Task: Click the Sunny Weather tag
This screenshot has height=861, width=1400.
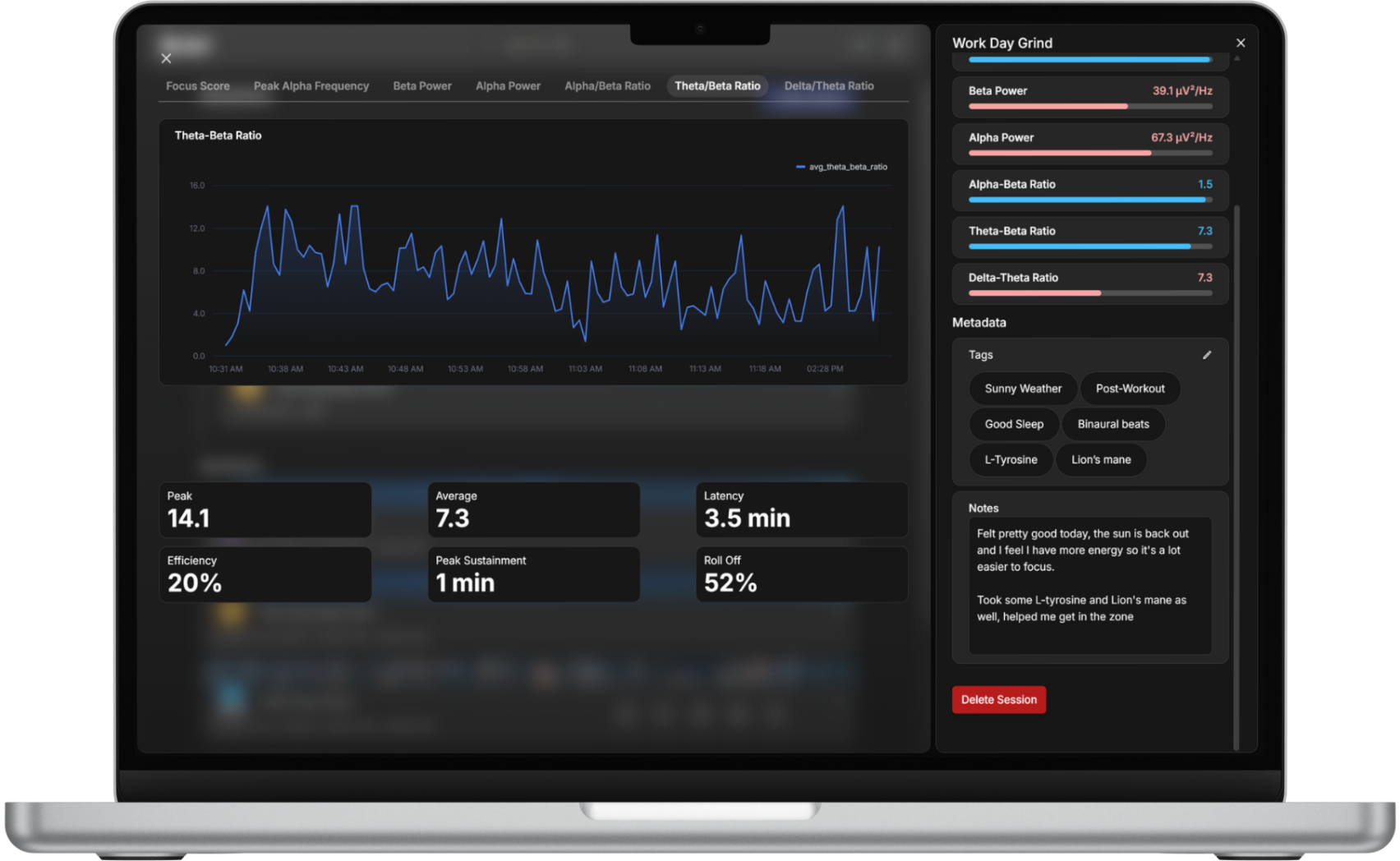Action: tap(1023, 389)
